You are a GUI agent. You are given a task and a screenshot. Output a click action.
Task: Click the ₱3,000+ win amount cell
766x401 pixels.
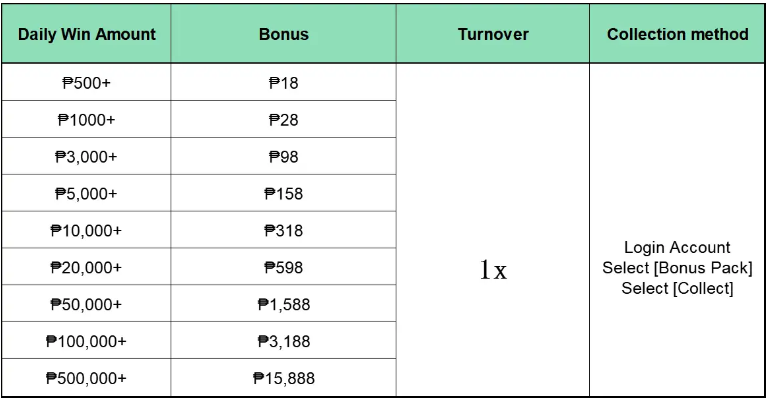(x=86, y=157)
